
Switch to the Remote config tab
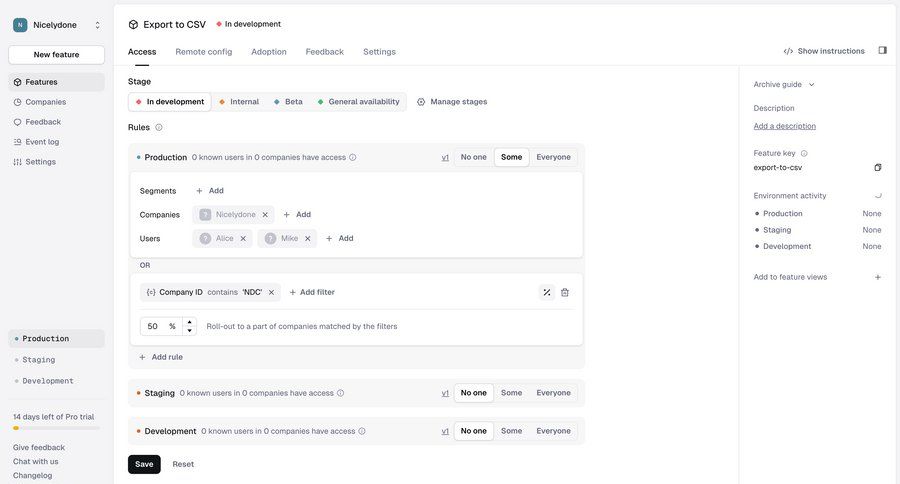click(204, 52)
